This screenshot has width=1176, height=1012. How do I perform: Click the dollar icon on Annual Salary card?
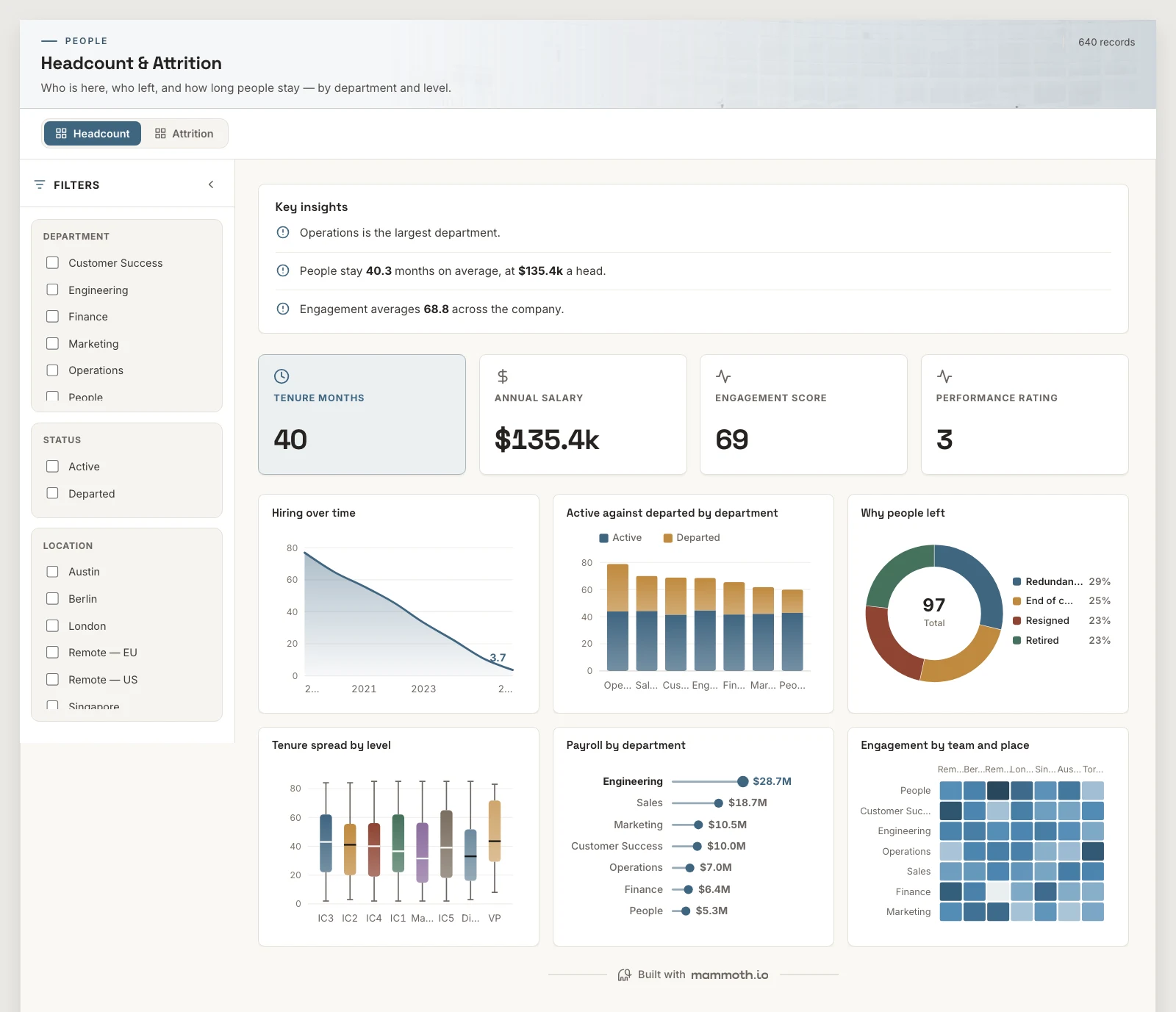[503, 376]
